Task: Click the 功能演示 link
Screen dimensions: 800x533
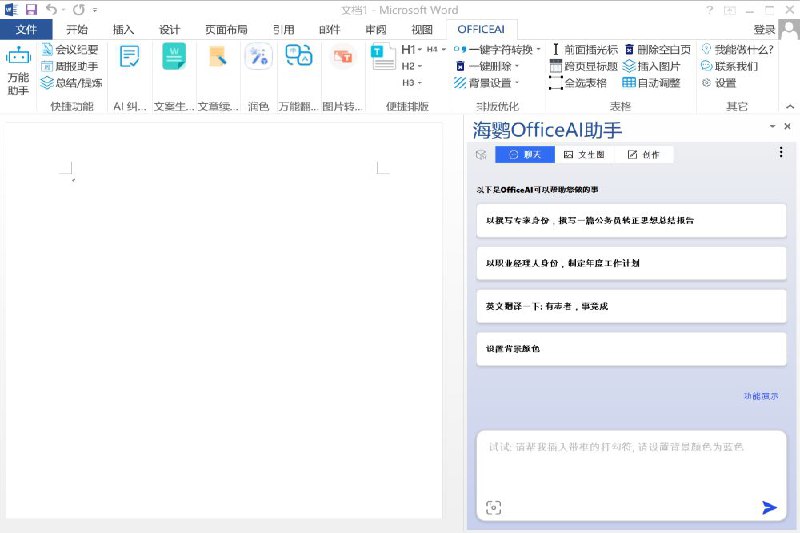Action: click(761, 396)
